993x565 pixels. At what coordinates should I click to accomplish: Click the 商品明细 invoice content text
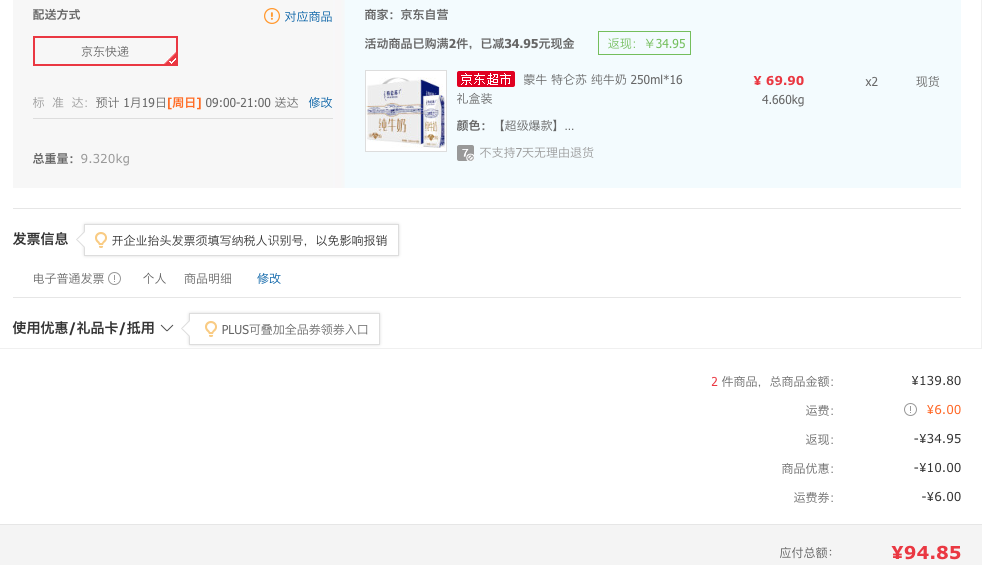[x=208, y=279]
